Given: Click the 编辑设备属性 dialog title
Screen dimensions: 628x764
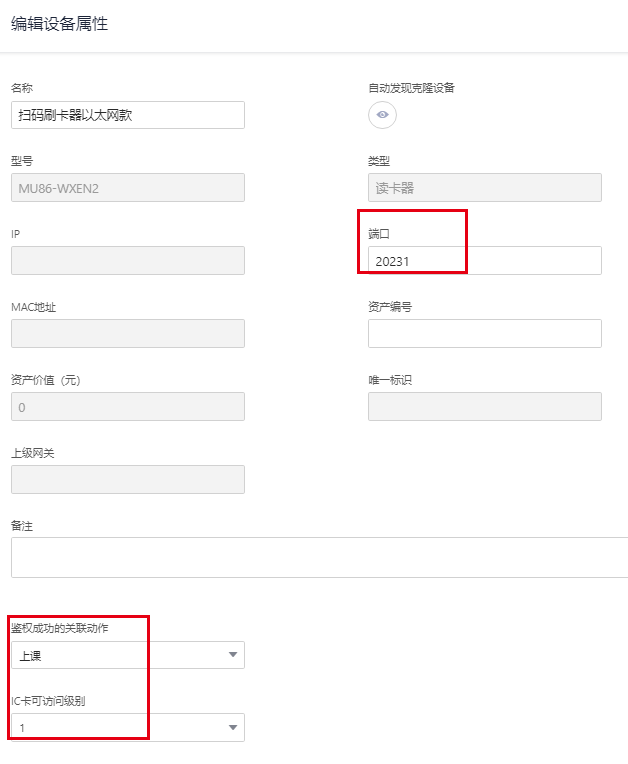Looking at the screenshot, I should click(59, 24).
